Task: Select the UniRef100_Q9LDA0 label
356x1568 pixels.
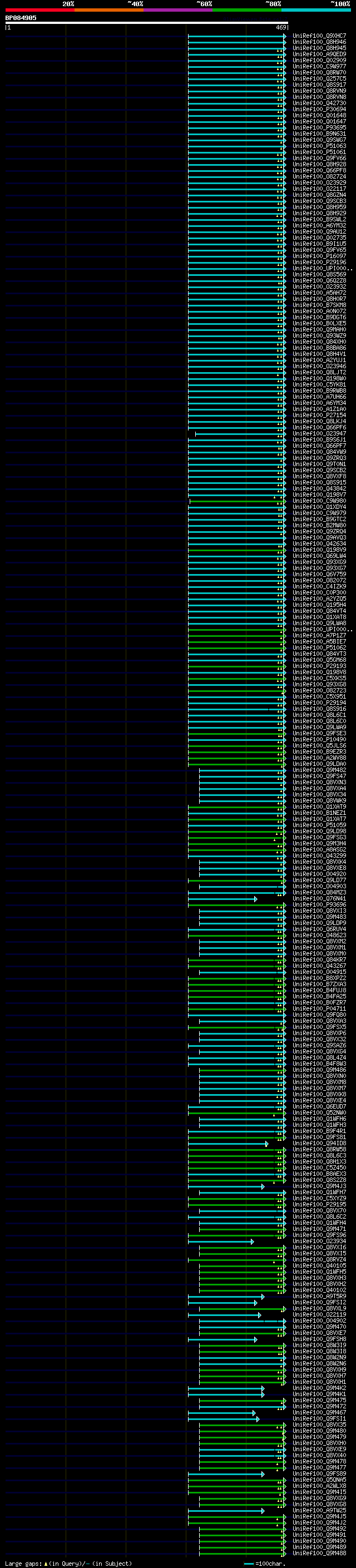Action: 319,764
